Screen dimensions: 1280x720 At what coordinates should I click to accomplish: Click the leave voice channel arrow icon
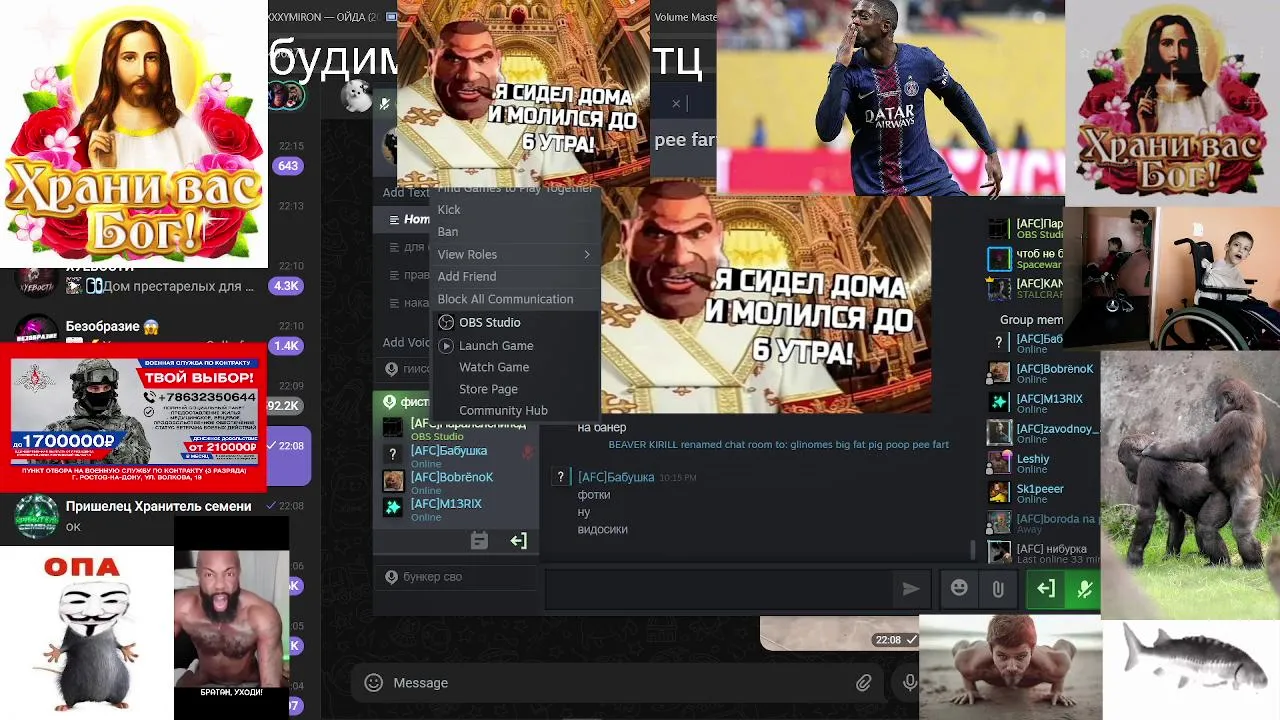click(x=518, y=540)
